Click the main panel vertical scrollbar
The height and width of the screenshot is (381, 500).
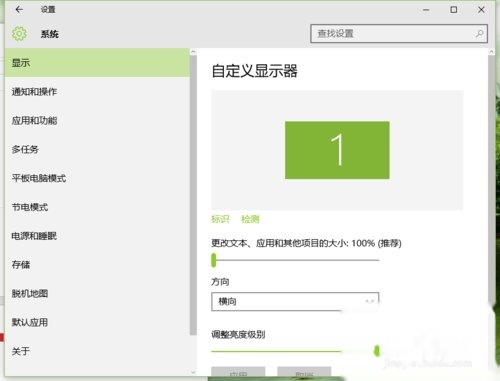(491, 180)
